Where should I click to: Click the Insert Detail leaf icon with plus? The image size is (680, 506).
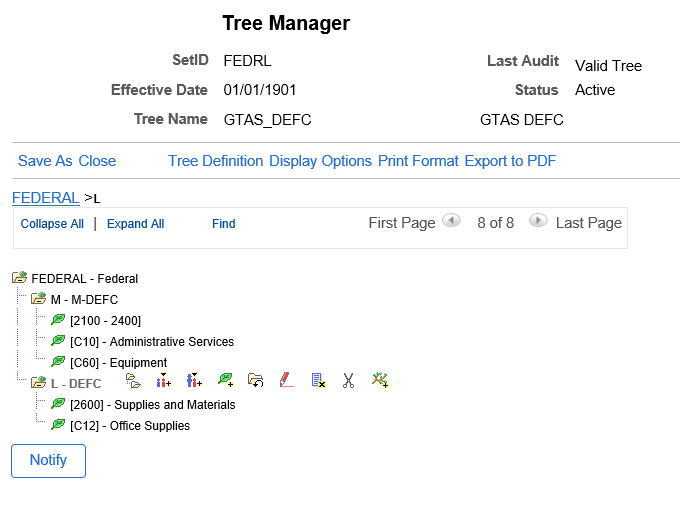point(226,380)
